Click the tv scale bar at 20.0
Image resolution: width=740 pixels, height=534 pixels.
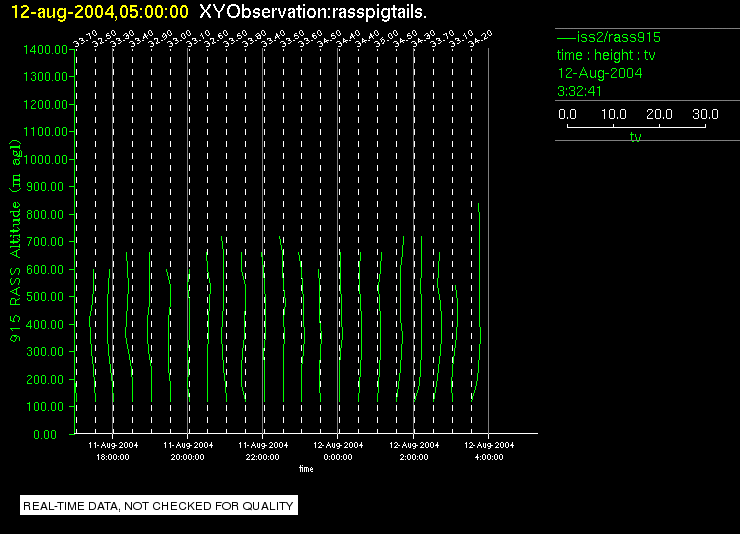coord(659,114)
